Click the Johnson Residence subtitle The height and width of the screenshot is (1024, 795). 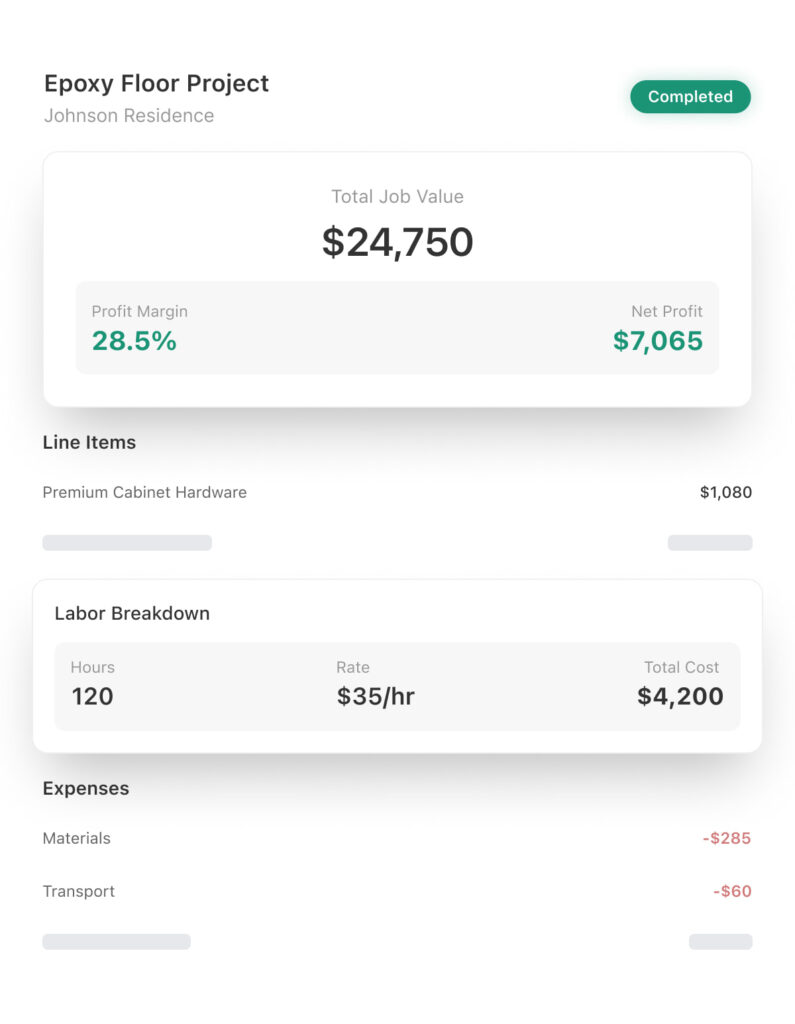click(128, 115)
